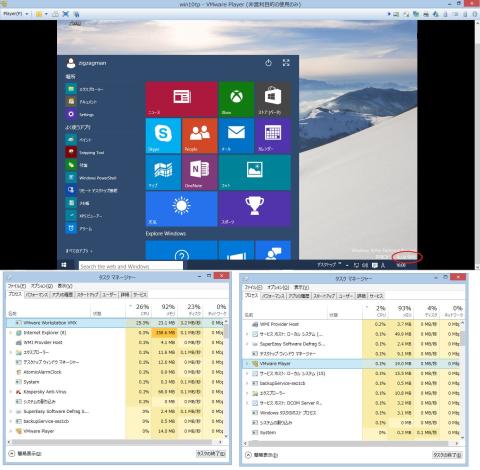Open the orange People tile

200,136
